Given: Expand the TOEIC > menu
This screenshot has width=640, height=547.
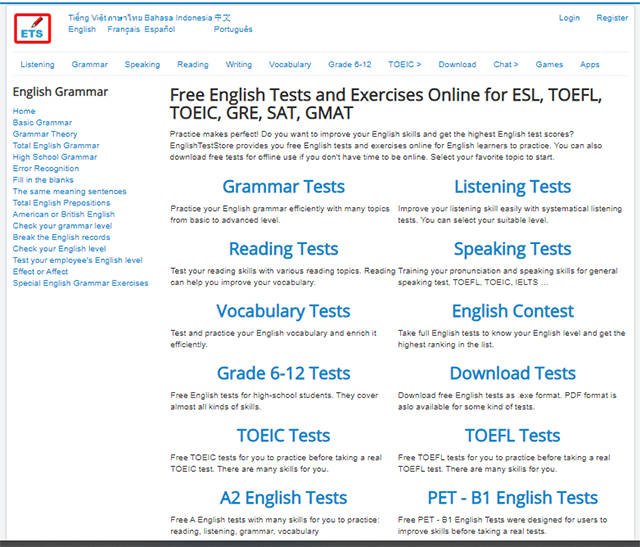Looking at the screenshot, I should (404, 64).
